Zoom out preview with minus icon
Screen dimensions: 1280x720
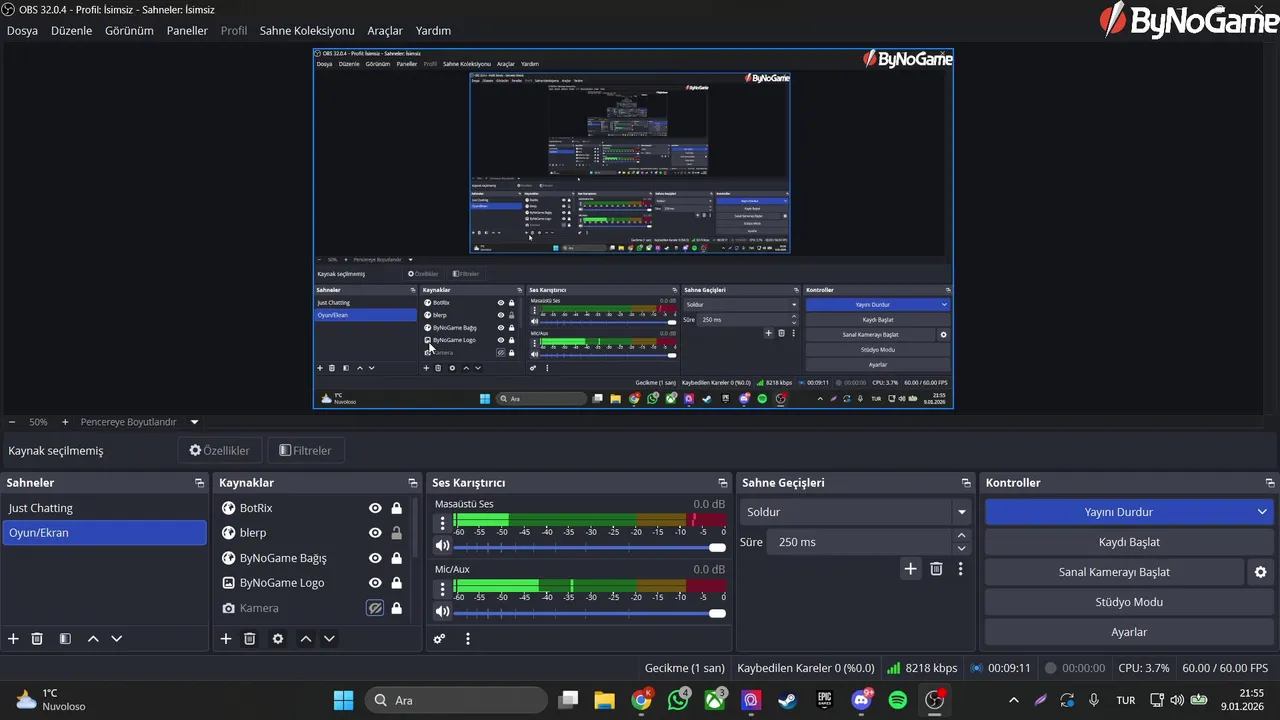point(12,422)
